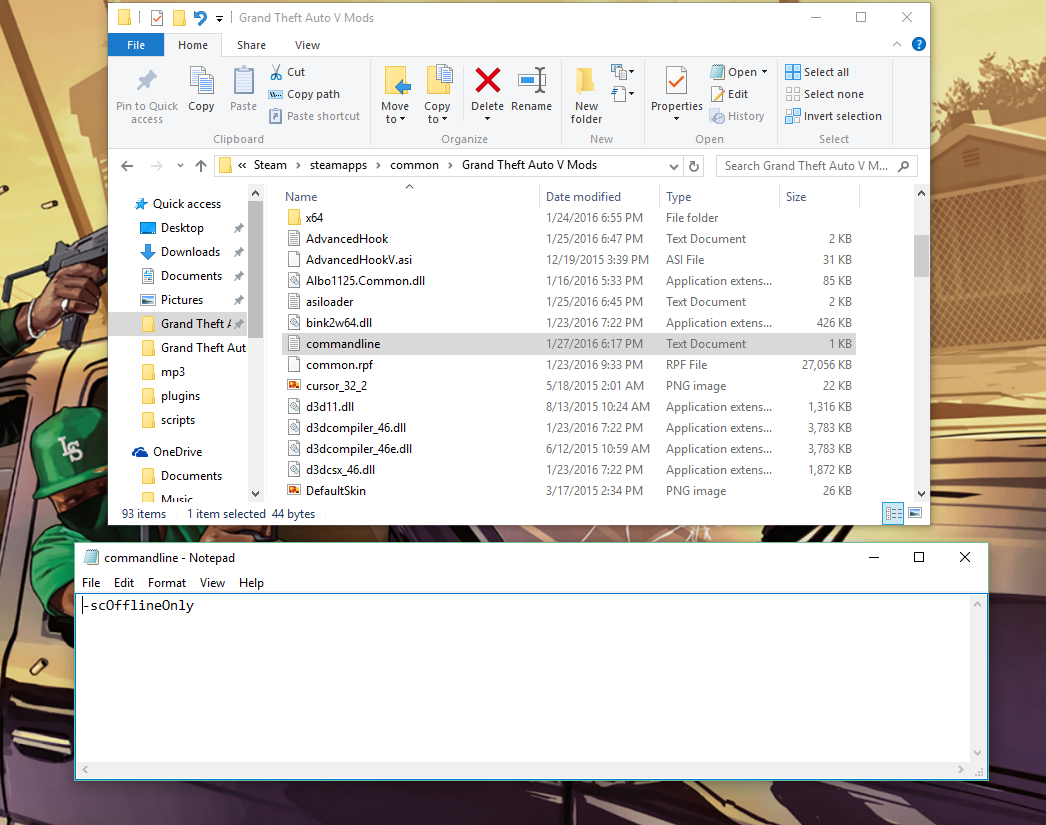
Task: Open the recent locations dropdown arrow
Action: [x=180, y=166]
